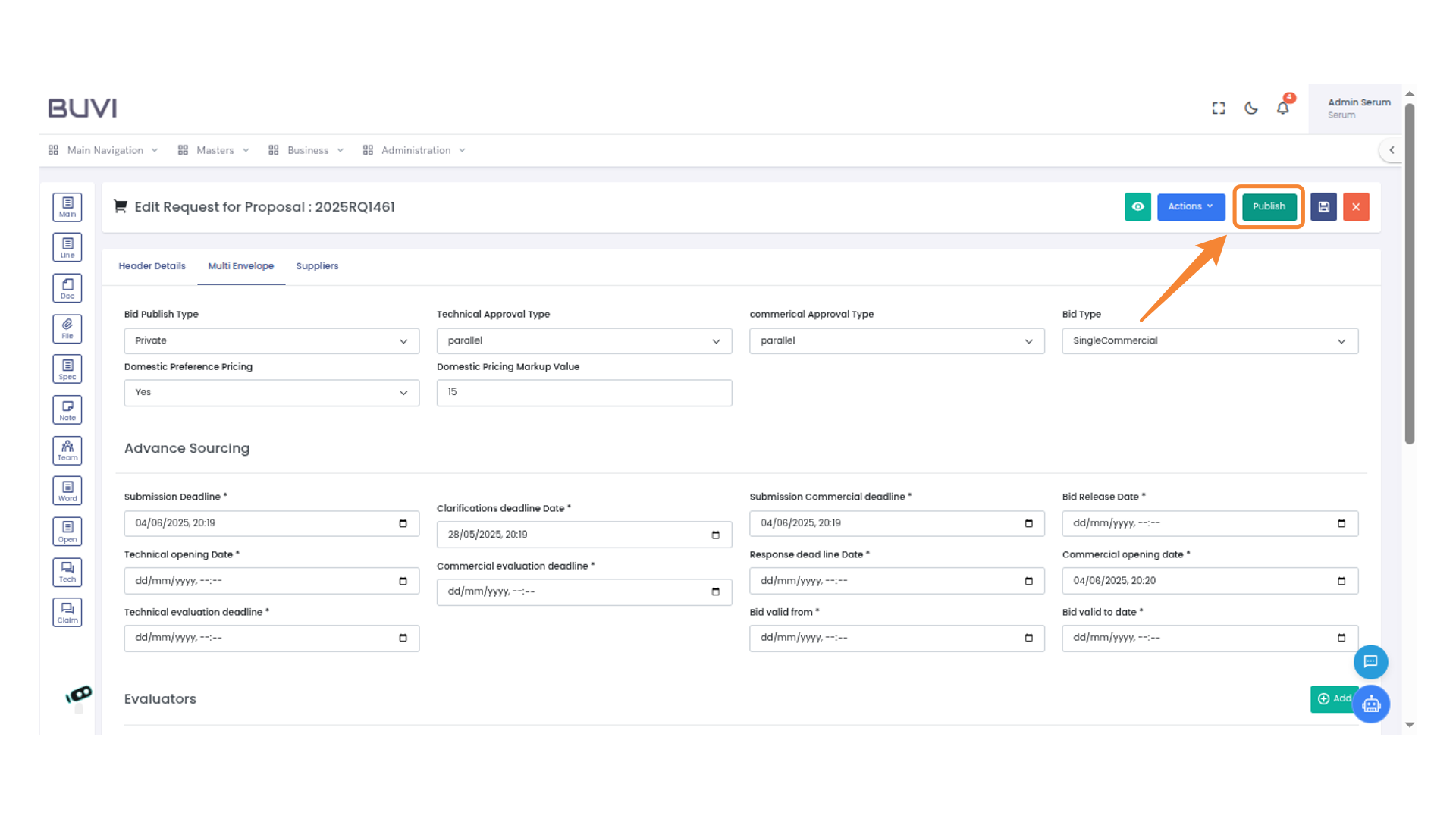
Task: Open the notifications bell icon
Action: point(1282,108)
